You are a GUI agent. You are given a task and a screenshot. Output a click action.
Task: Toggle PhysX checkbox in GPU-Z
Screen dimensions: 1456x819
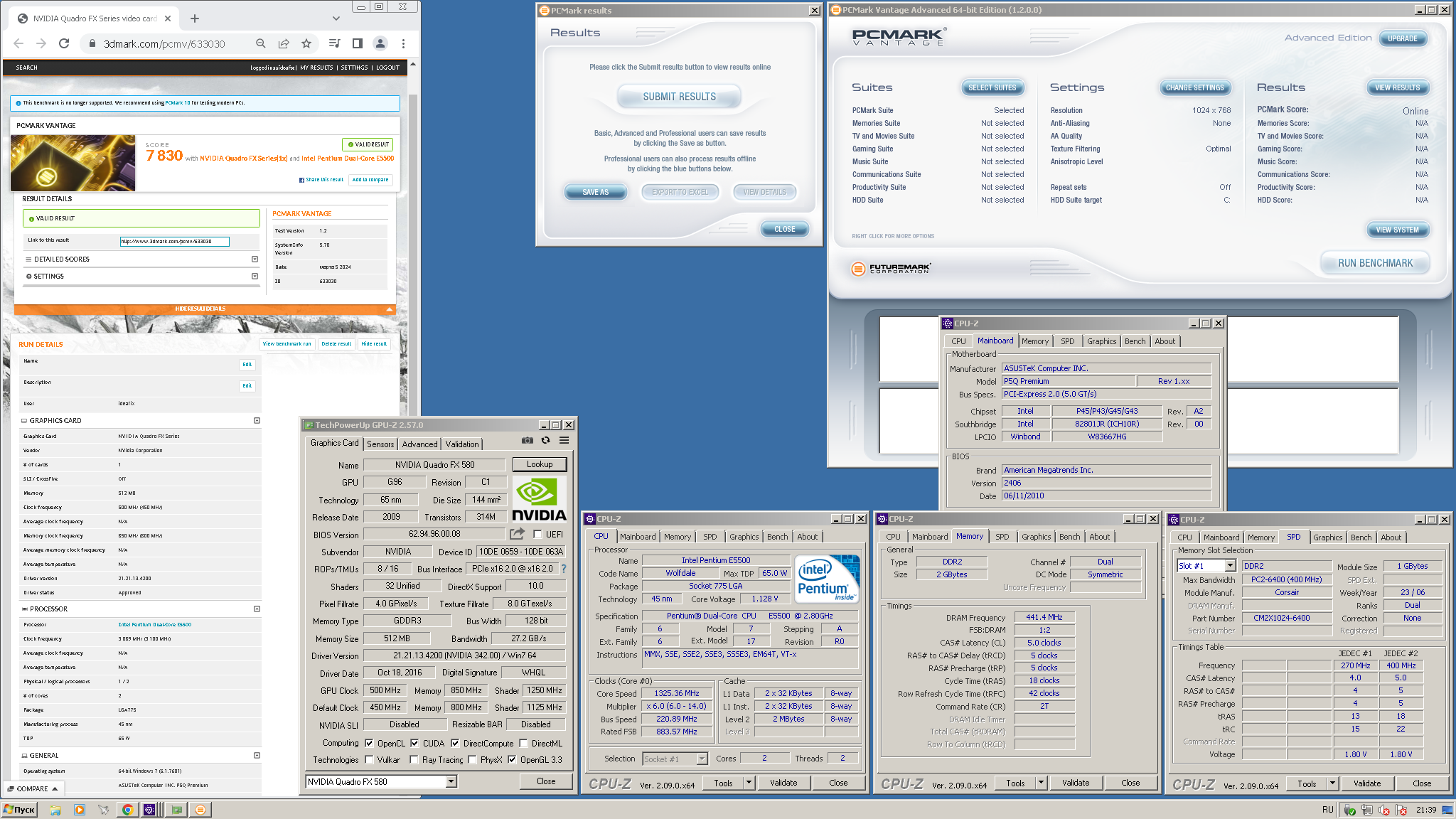point(472,759)
